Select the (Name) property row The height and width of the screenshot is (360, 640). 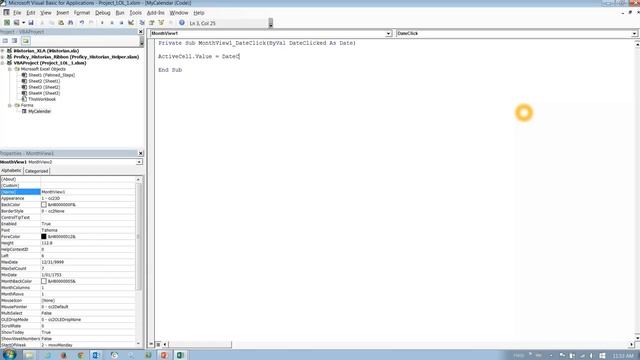pyautogui.click(x=67, y=192)
